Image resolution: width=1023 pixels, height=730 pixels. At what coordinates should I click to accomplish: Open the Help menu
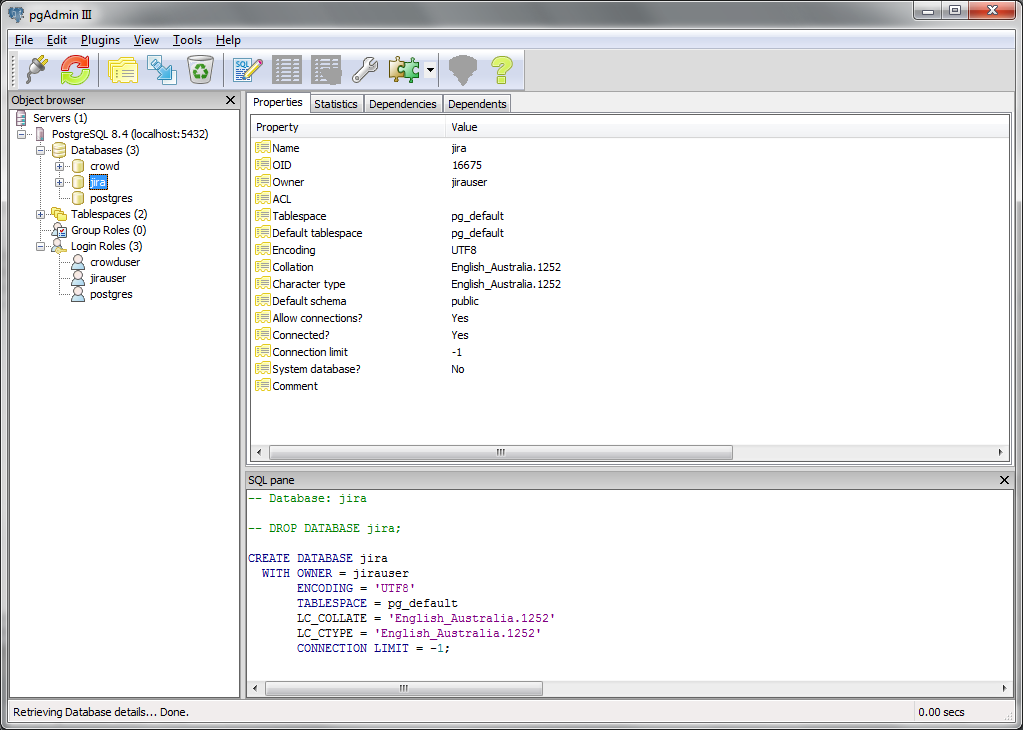(x=228, y=40)
